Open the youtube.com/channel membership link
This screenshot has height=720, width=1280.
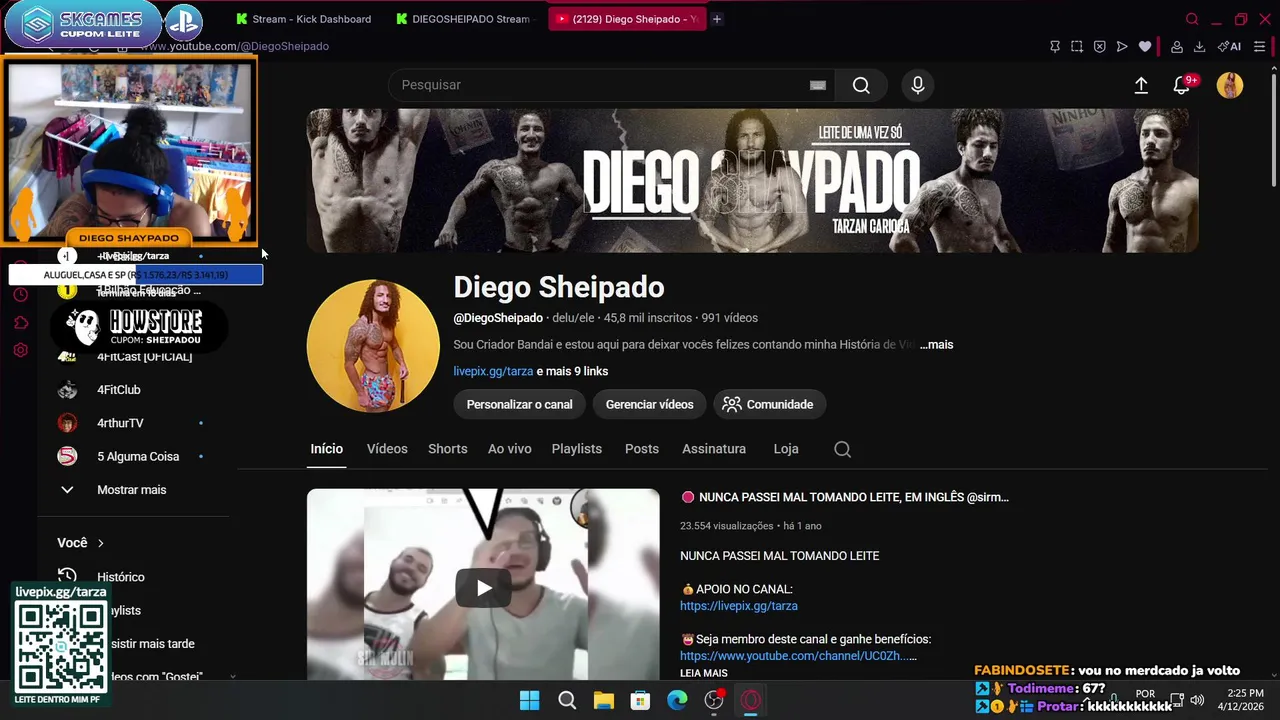(798, 656)
